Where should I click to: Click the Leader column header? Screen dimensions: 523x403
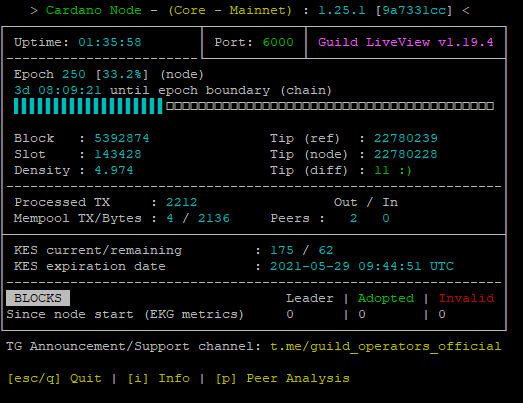point(310,298)
